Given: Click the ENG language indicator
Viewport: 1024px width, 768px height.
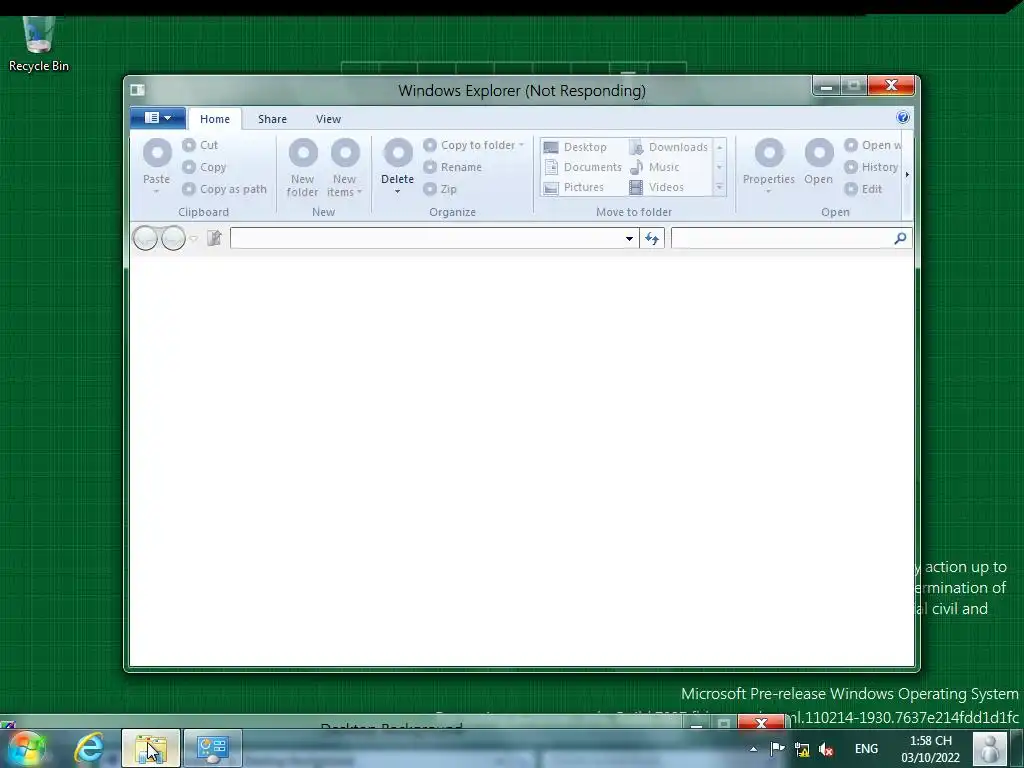Looking at the screenshot, I should coord(866,749).
